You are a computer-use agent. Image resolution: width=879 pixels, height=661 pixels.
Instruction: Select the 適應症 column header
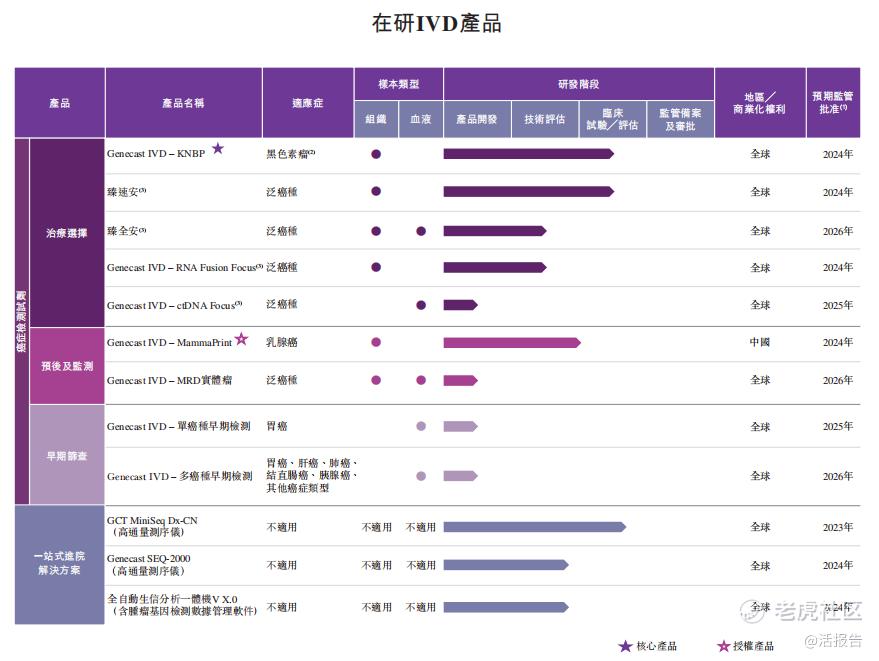pos(308,103)
